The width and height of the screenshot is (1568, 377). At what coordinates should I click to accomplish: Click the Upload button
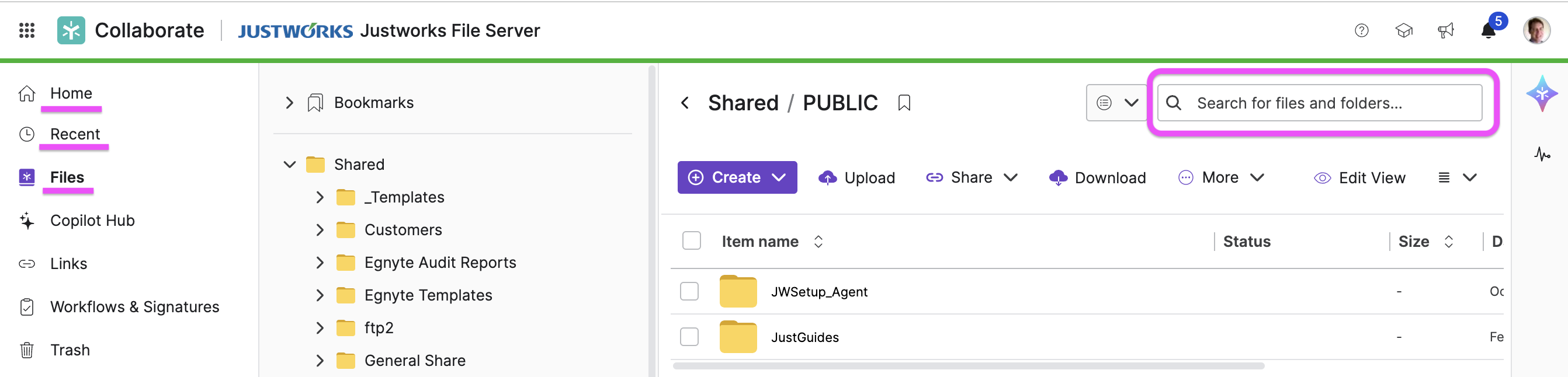click(856, 177)
